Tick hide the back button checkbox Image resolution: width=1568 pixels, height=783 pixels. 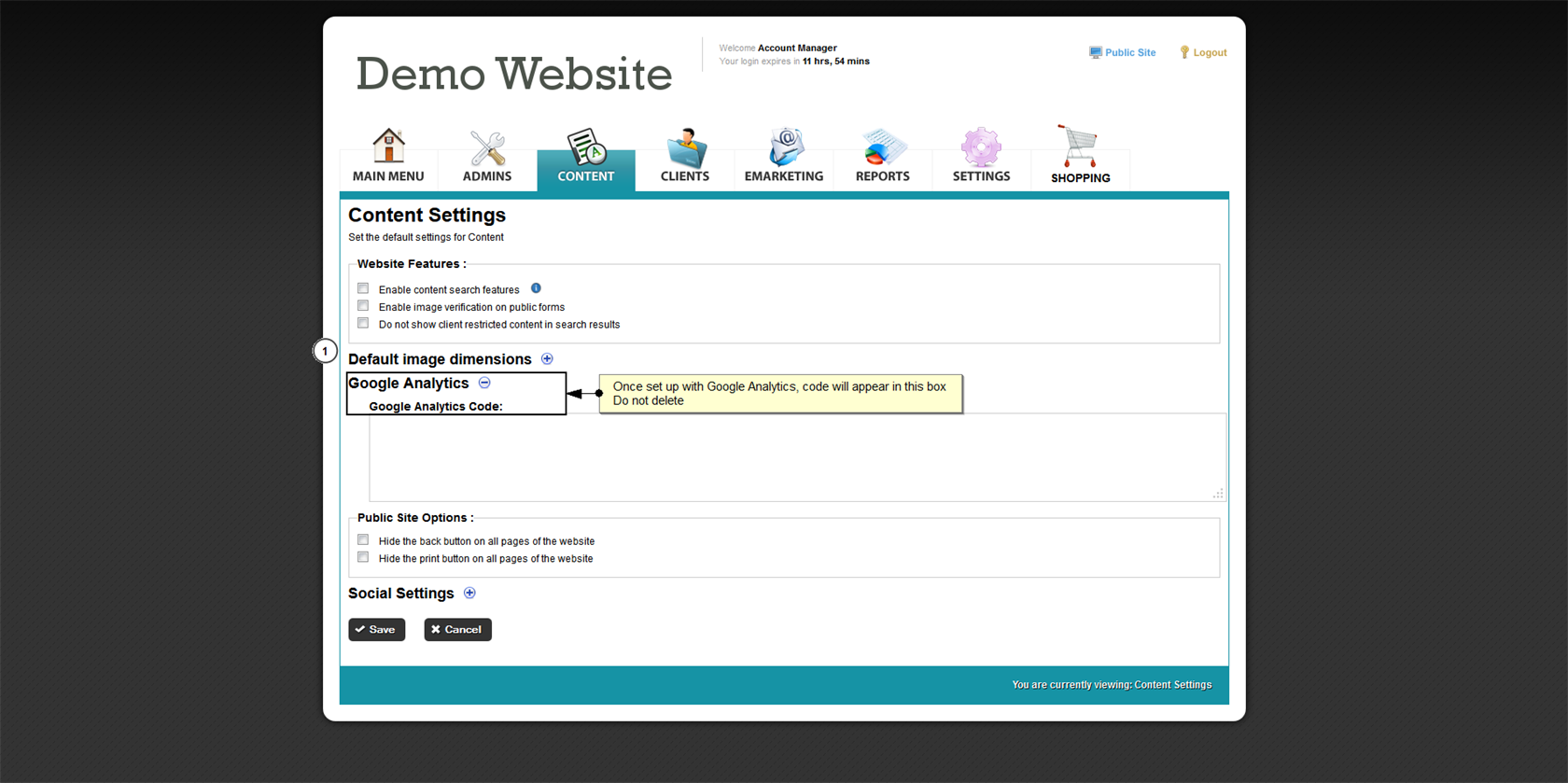[x=363, y=540]
